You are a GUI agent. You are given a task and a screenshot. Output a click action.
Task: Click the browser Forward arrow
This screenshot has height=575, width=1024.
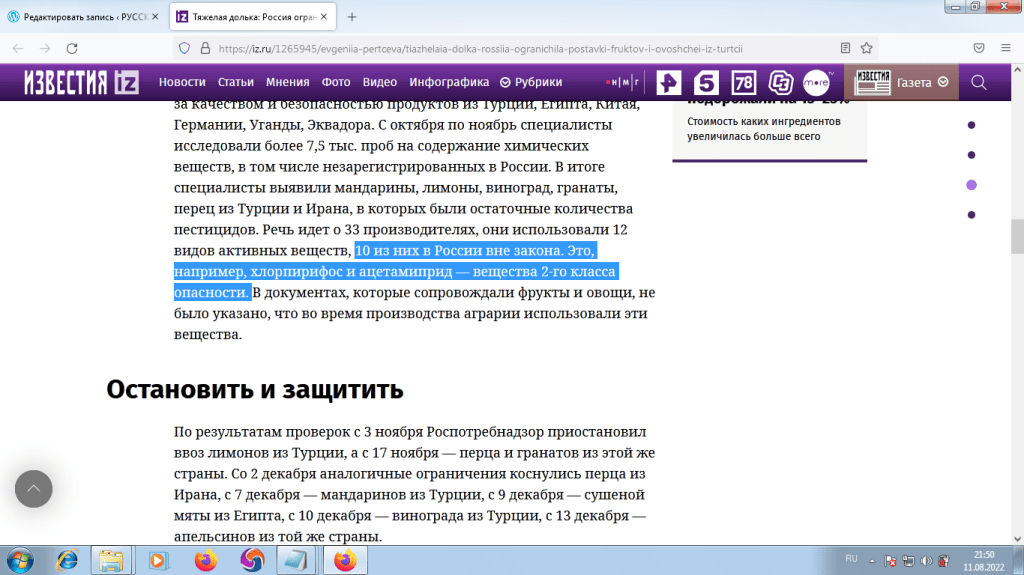coord(44,48)
